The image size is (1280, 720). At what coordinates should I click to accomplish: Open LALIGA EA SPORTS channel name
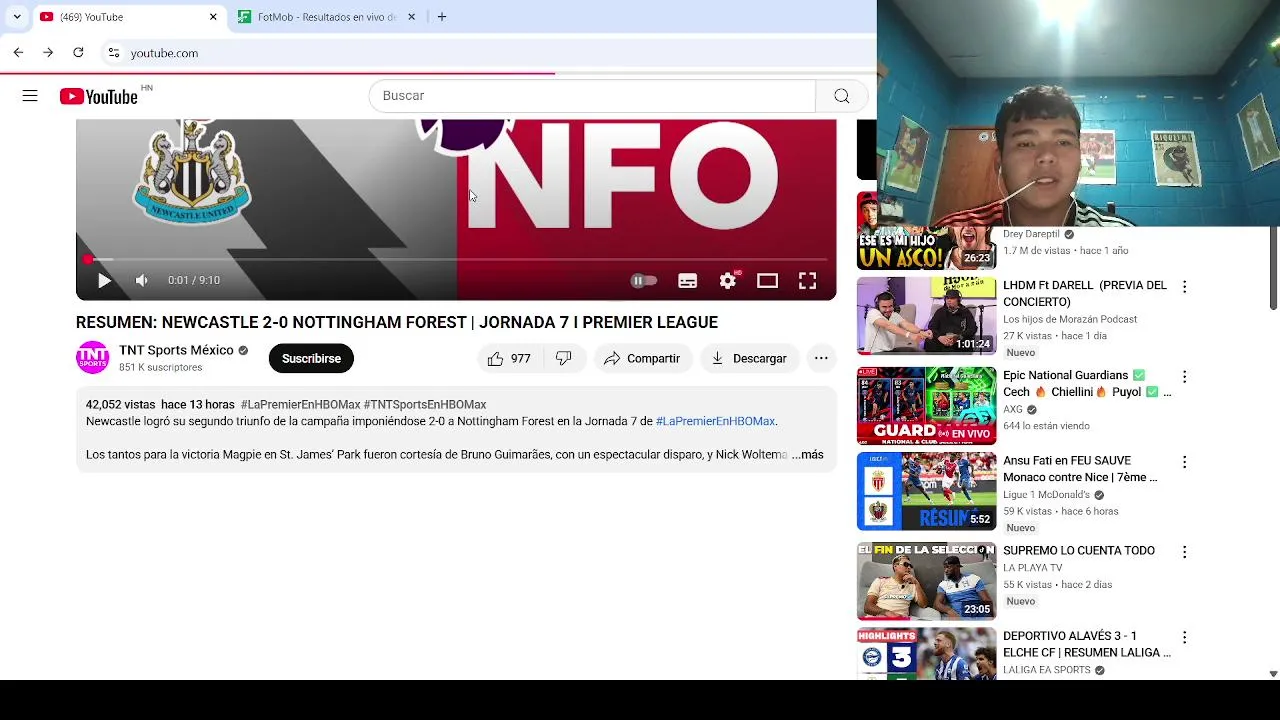pos(1046,670)
